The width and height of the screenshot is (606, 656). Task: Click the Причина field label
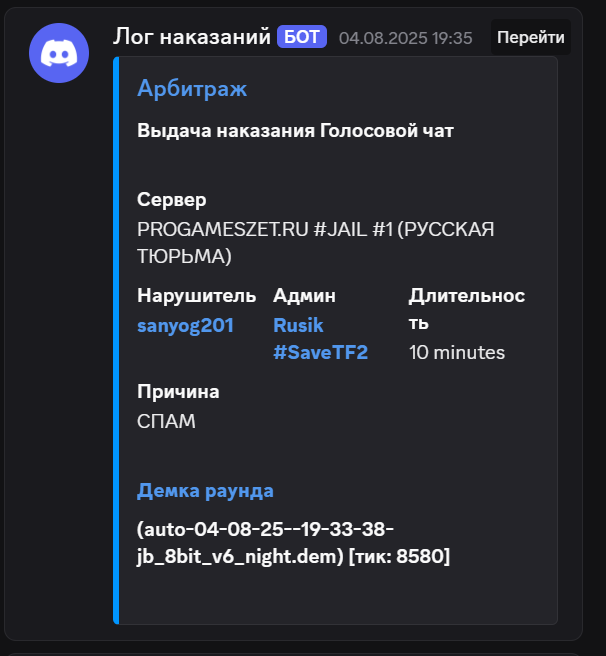pyautogui.click(x=178, y=392)
